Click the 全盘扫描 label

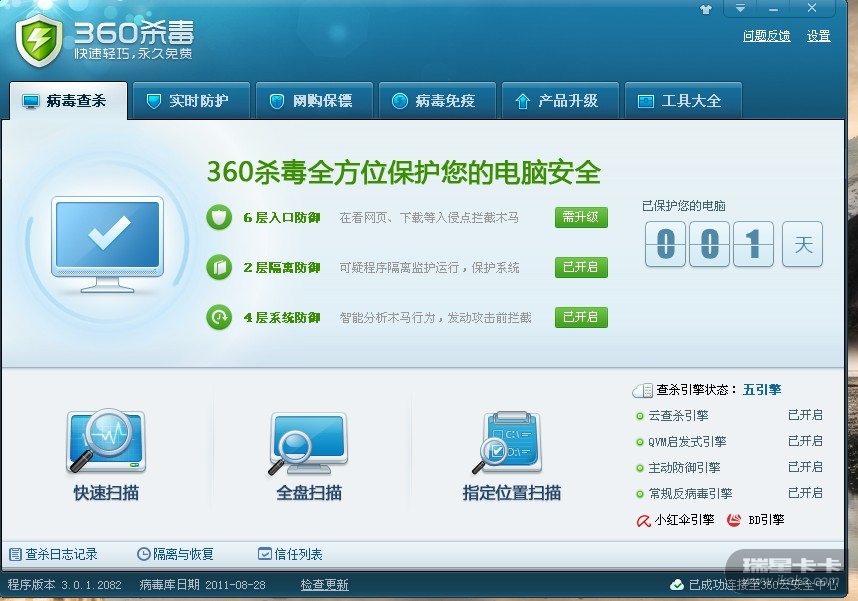click(309, 493)
